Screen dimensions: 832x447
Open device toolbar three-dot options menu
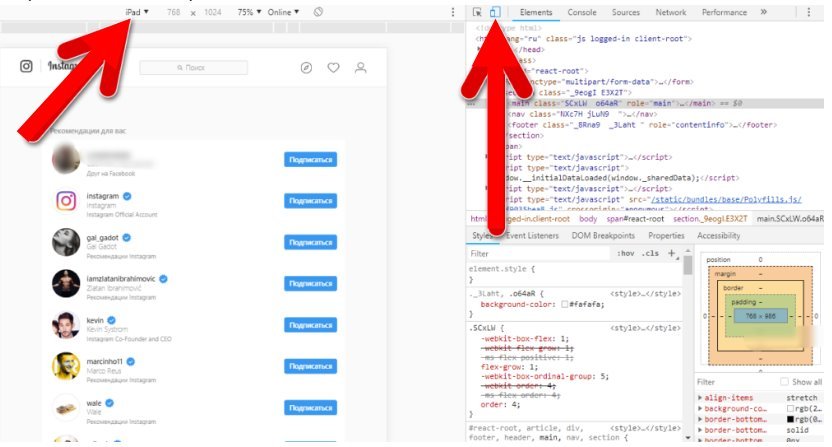(x=453, y=12)
